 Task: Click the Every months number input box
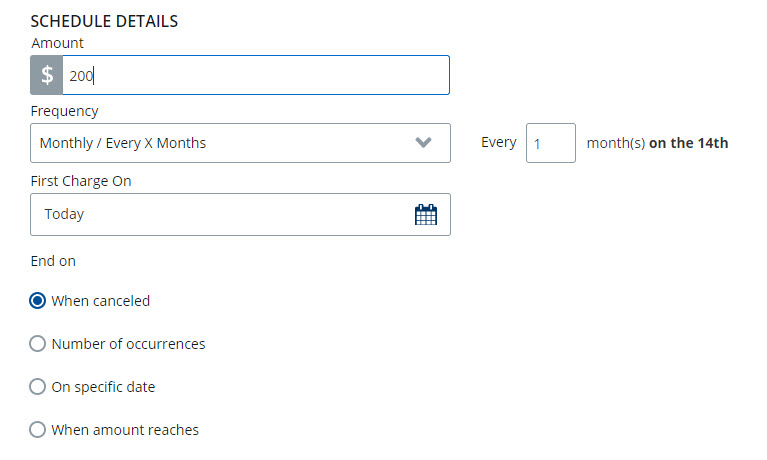tap(550, 143)
